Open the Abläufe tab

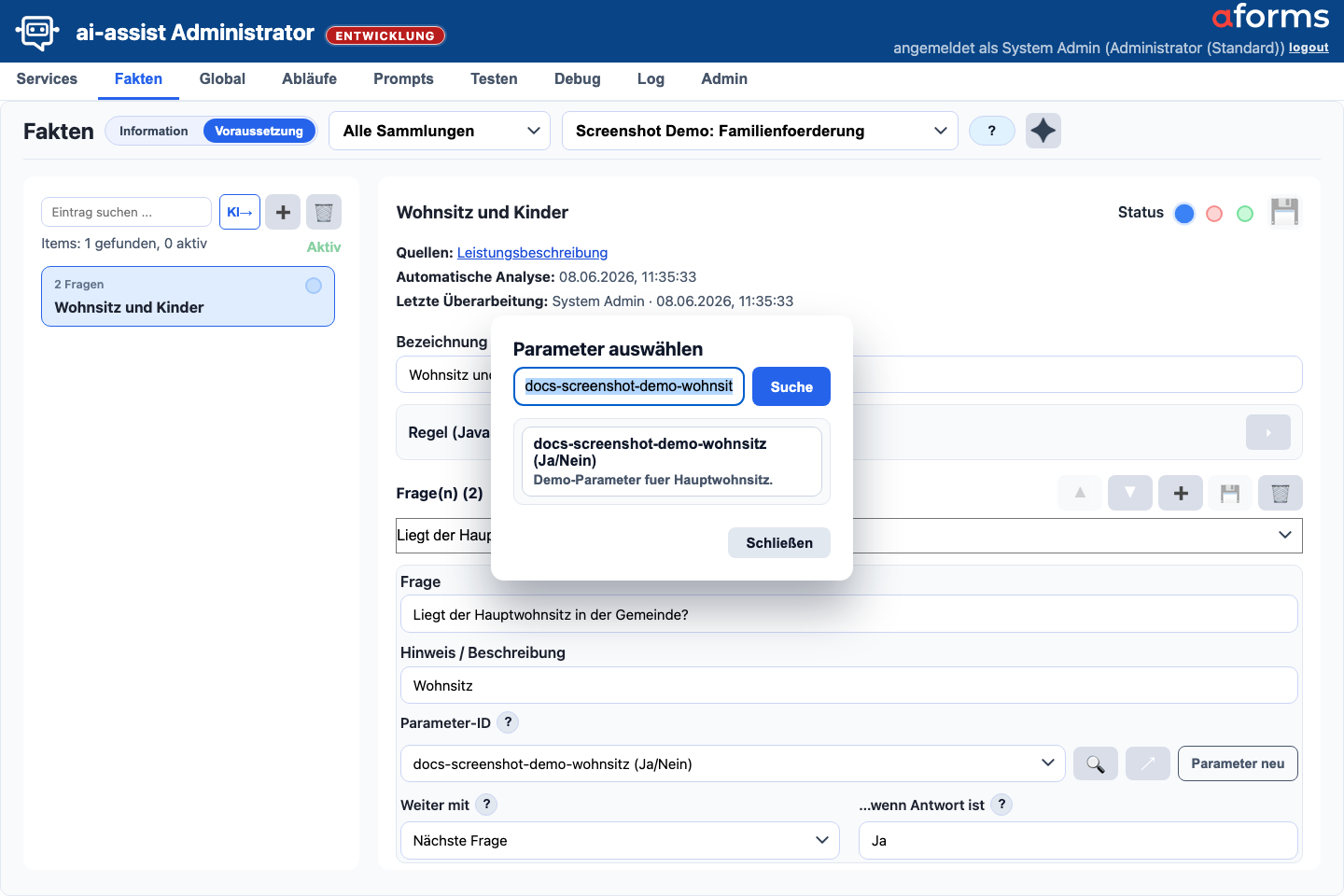point(309,79)
